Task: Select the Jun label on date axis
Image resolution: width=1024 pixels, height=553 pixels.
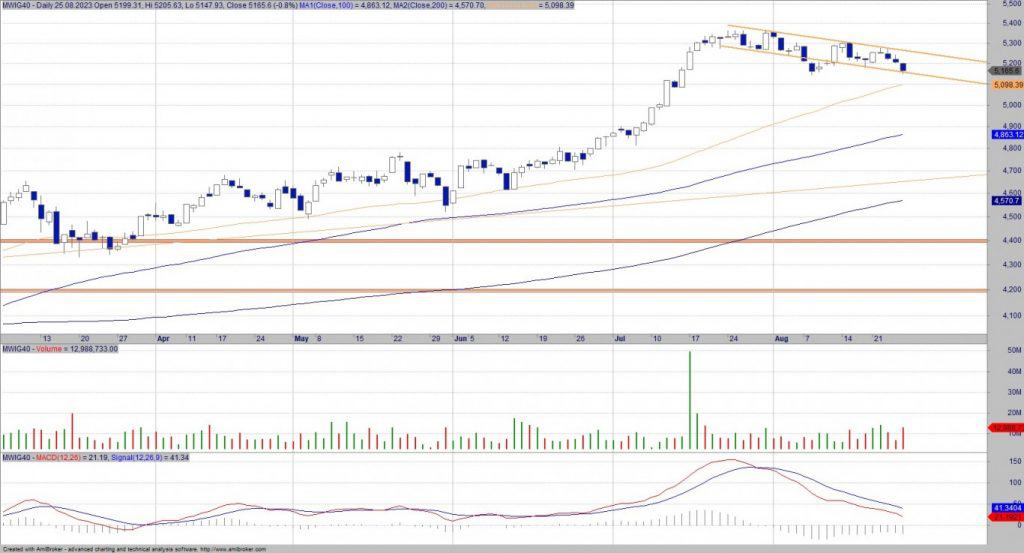Action: tap(459, 339)
